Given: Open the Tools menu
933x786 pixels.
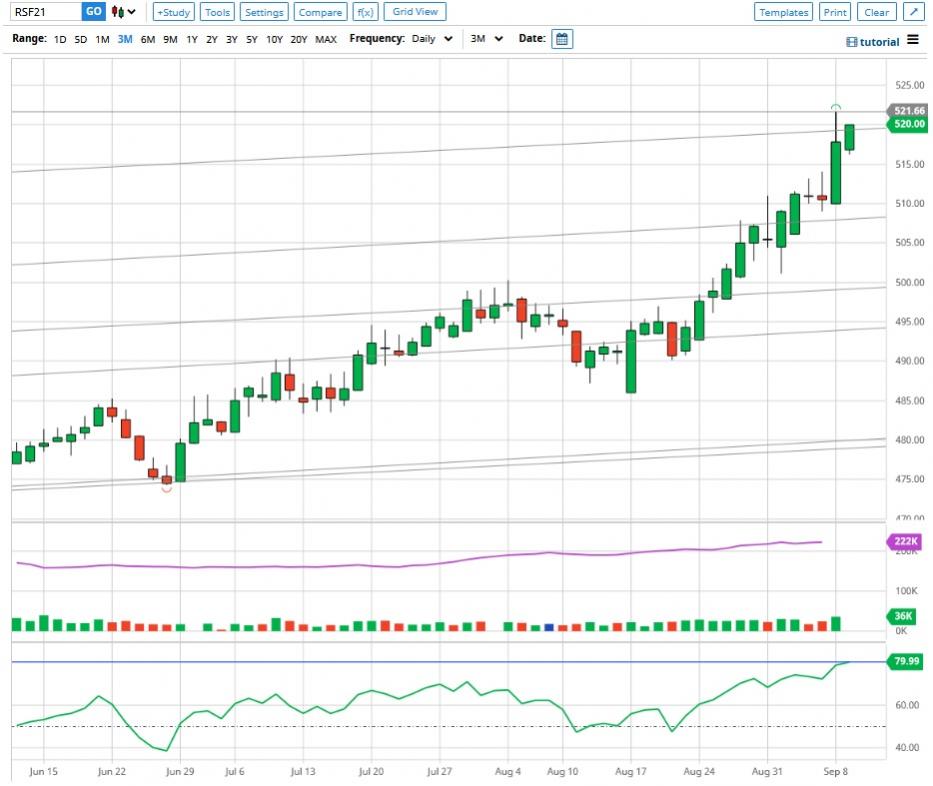Looking at the screenshot, I should 217,12.
